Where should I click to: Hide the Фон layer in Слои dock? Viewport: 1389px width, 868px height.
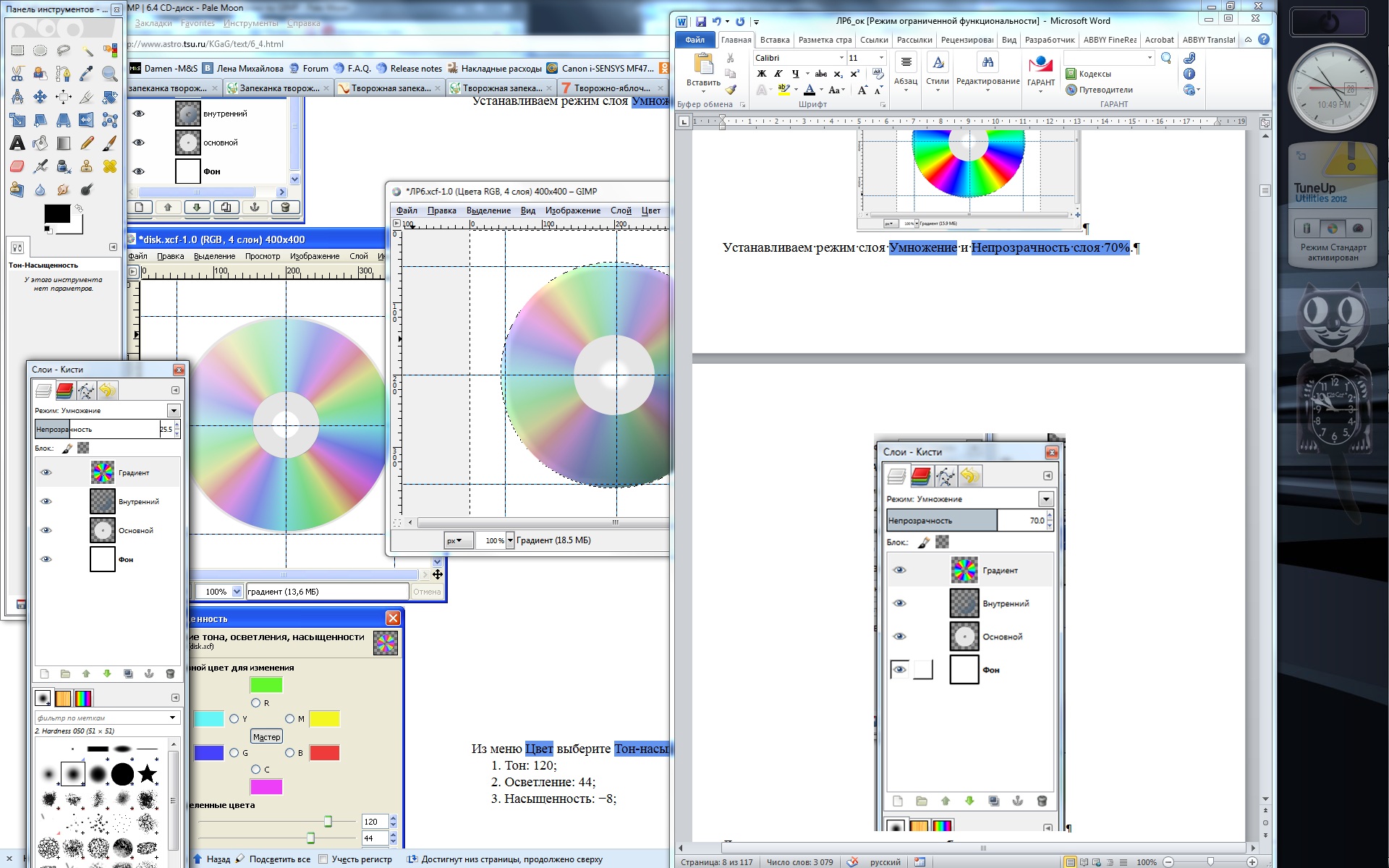click(46, 559)
